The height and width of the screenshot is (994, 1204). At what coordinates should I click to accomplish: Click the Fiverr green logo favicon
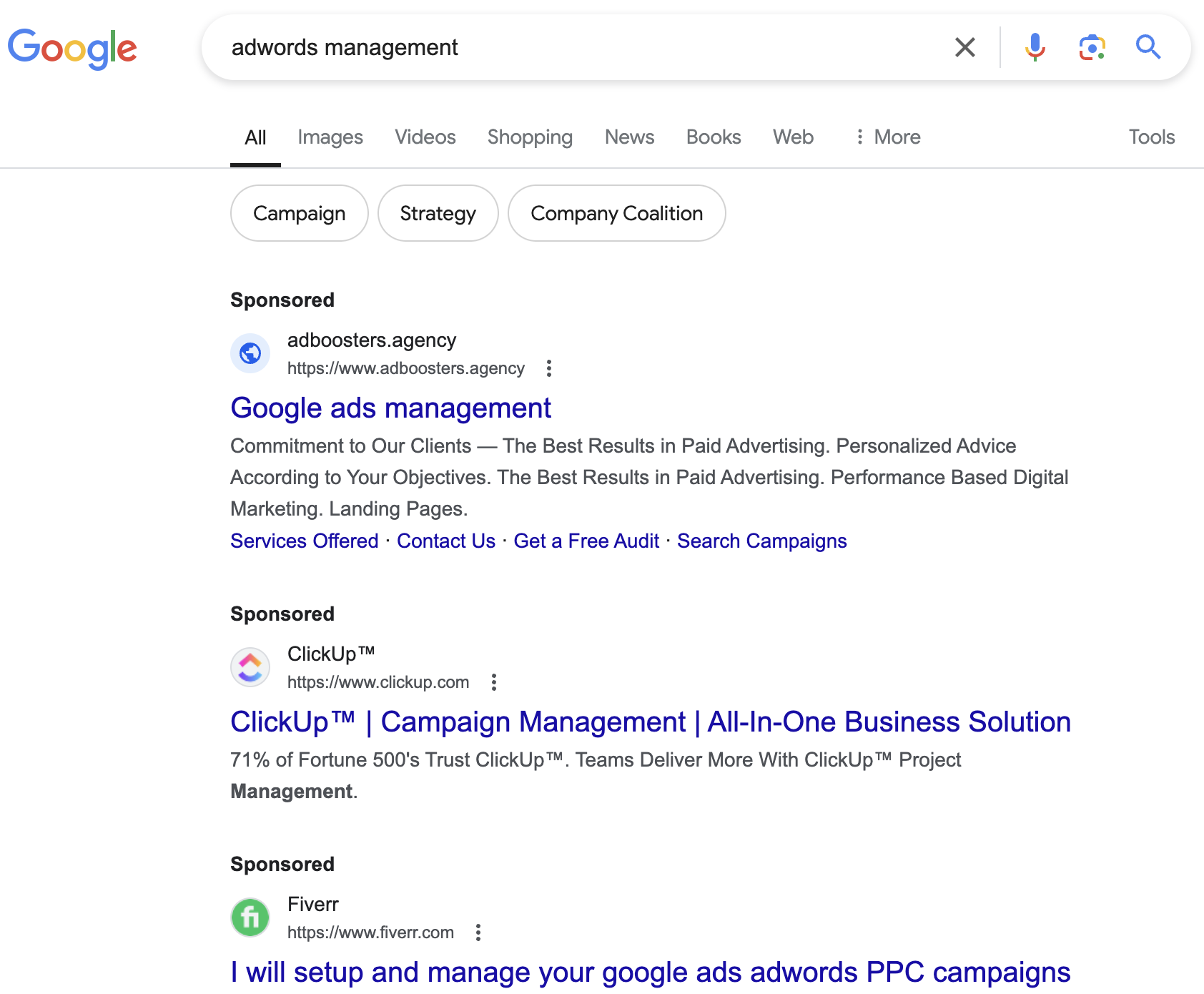(x=250, y=917)
